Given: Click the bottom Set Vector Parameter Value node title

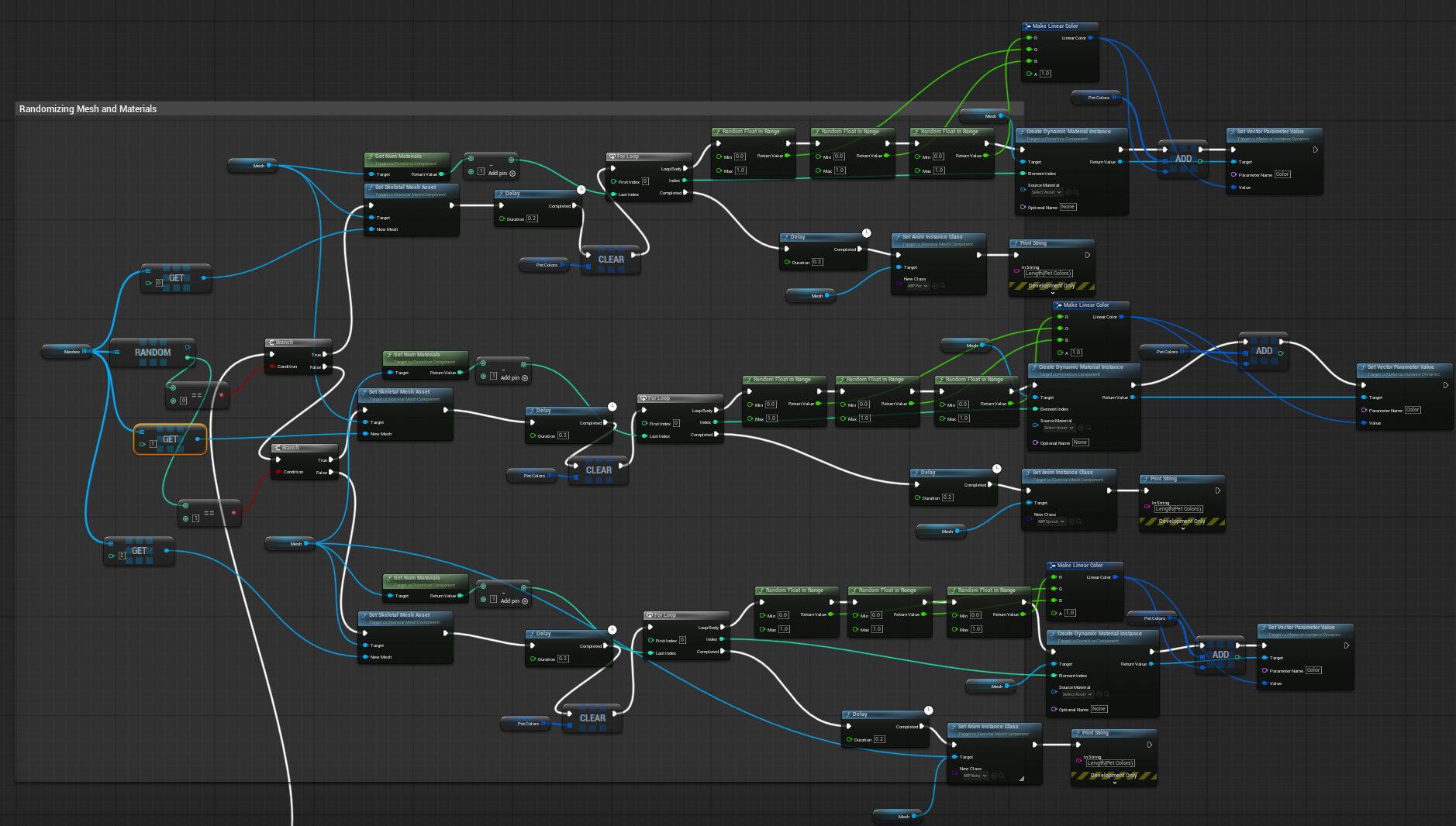Looking at the screenshot, I should pos(1302,628).
